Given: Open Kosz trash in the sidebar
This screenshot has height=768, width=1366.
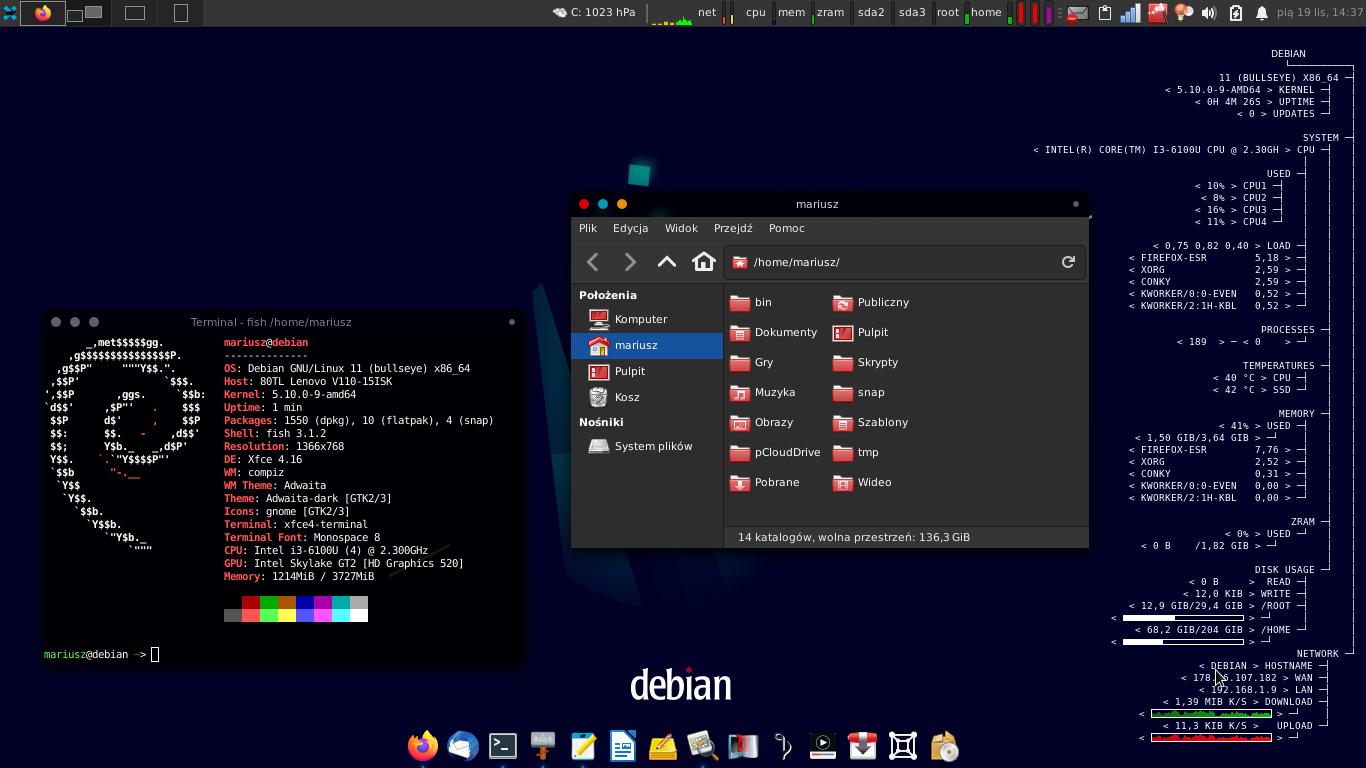Looking at the screenshot, I should (647, 397).
